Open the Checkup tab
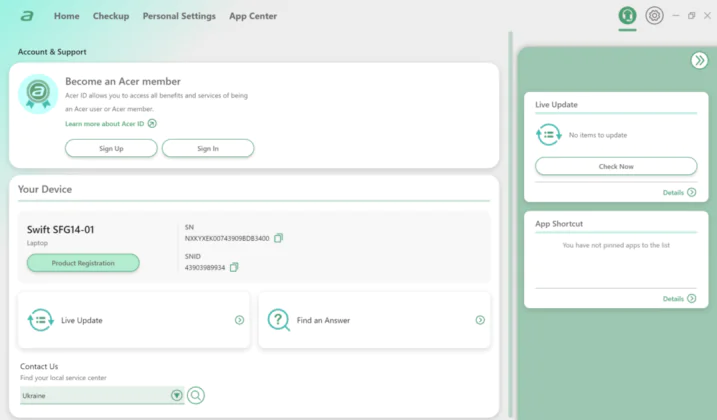The image size is (717, 420). point(111,16)
